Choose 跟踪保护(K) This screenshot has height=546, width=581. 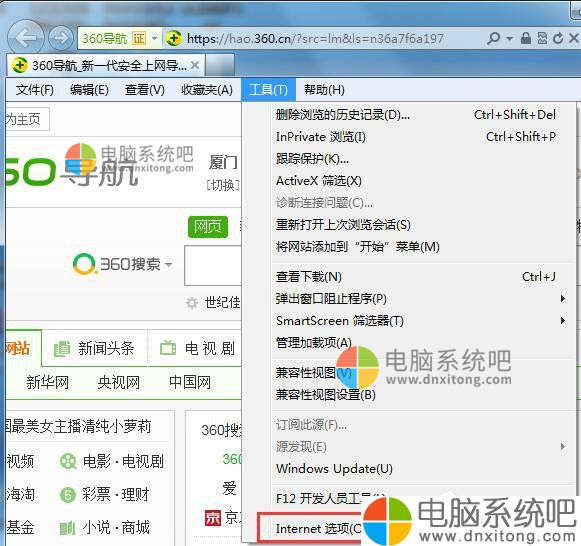tap(415, 159)
